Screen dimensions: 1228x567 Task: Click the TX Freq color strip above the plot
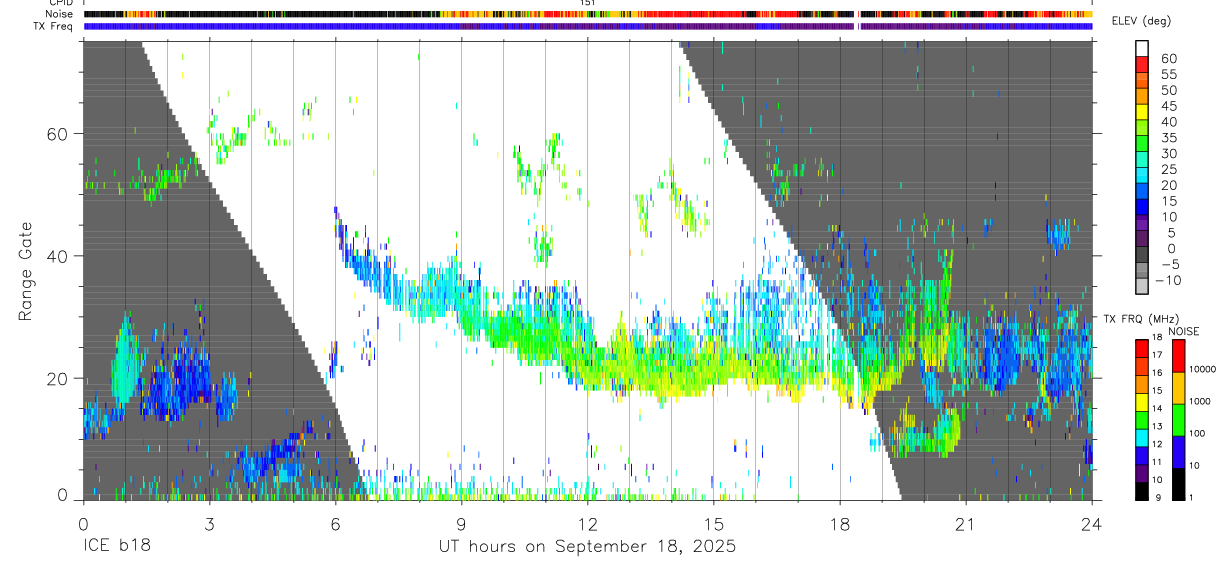[x=588, y=26]
